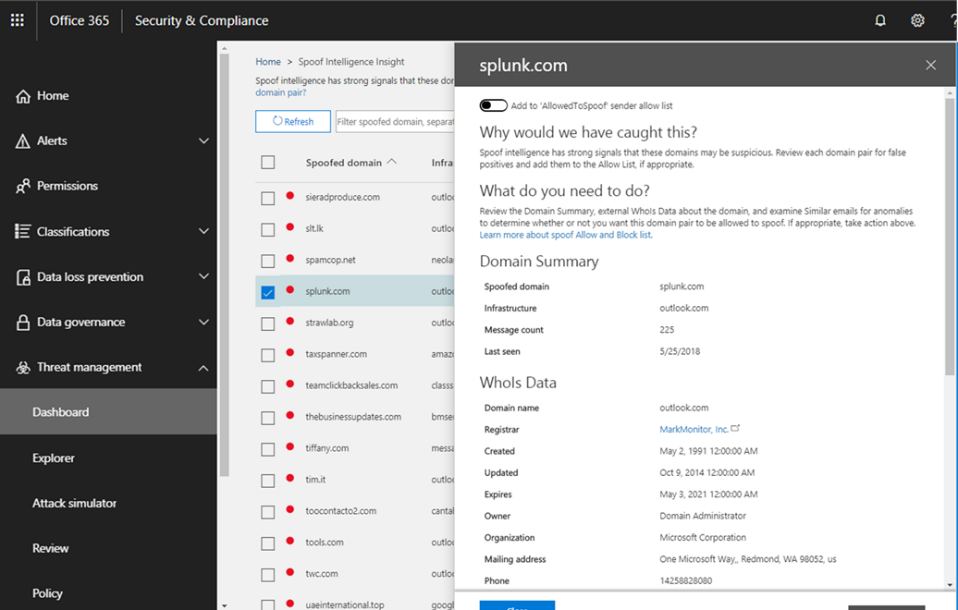The image size is (958, 610).
Task: Check the tim.it row checkbox
Action: [268, 480]
